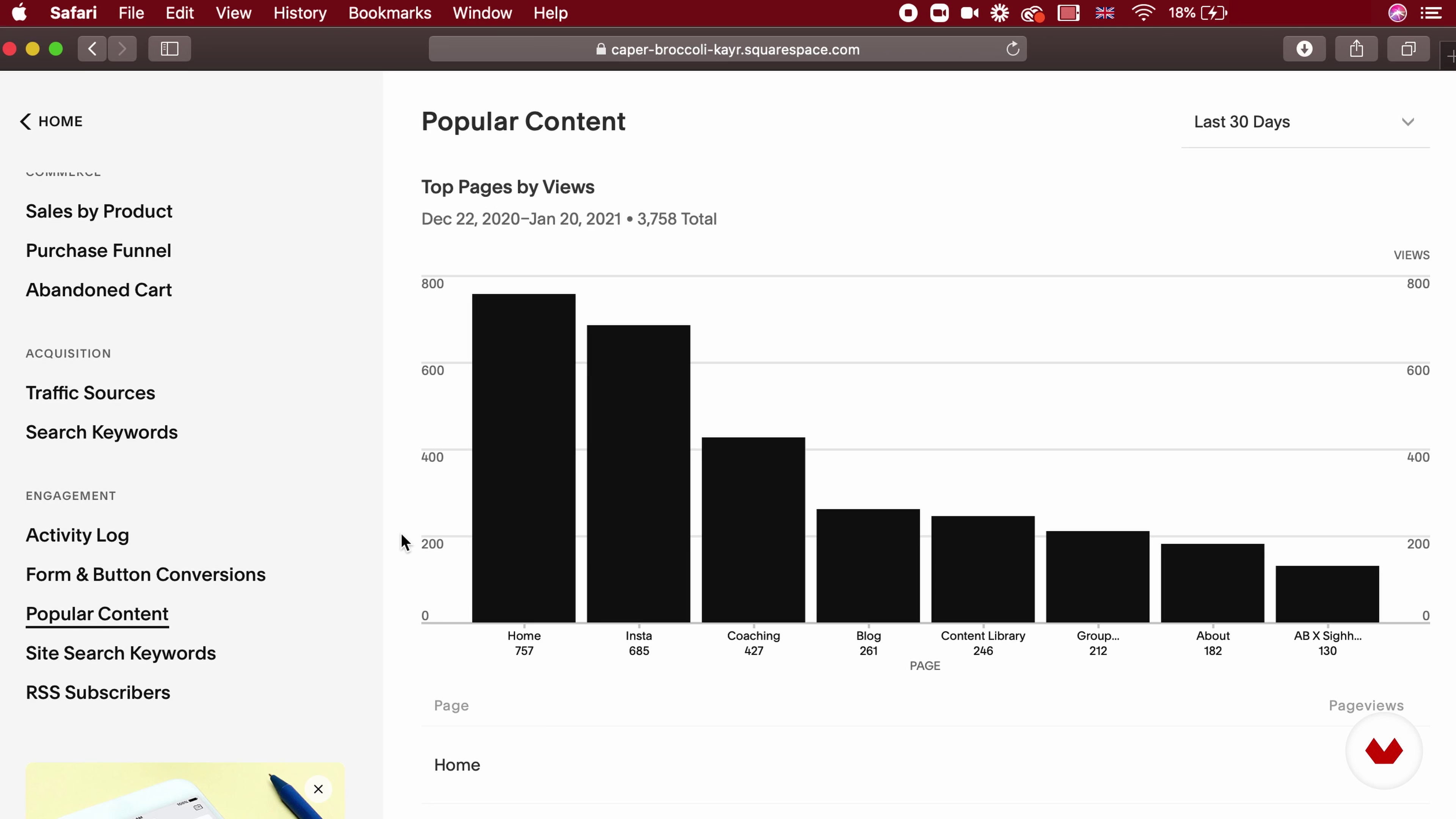Click the About bar in the chart

pos(1213,583)
